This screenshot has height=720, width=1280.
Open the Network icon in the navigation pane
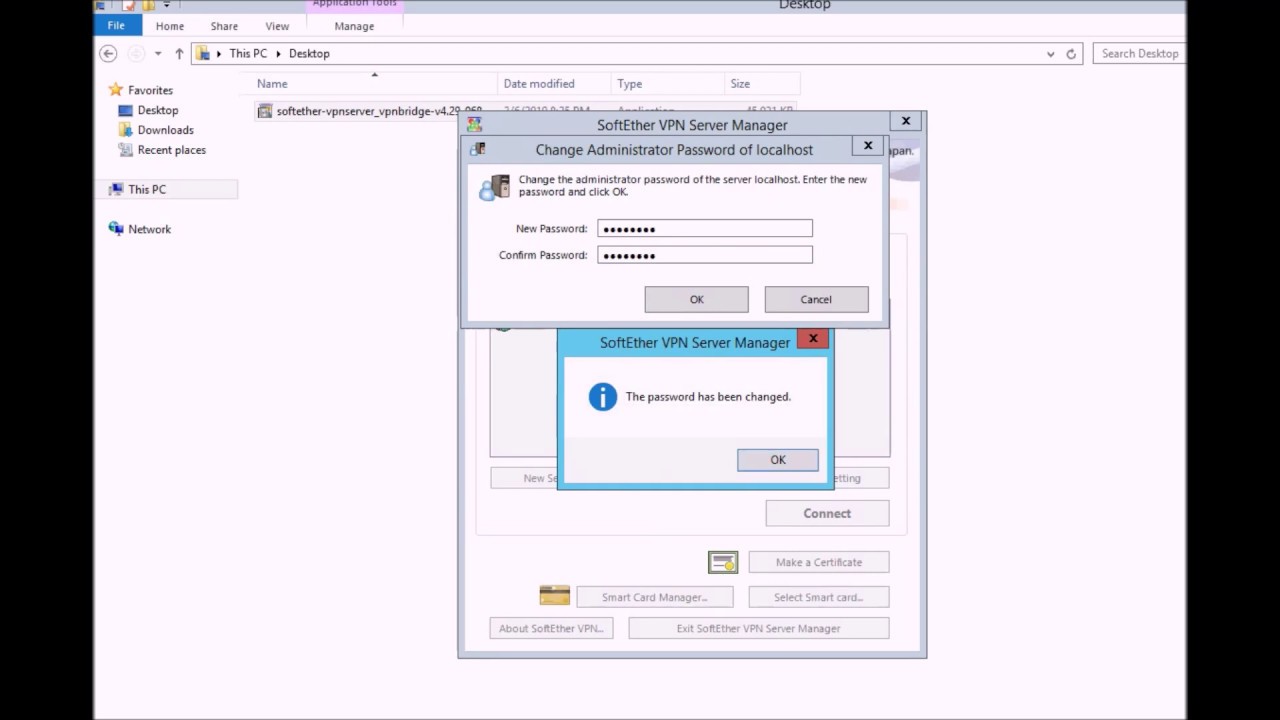pos(116,229)
